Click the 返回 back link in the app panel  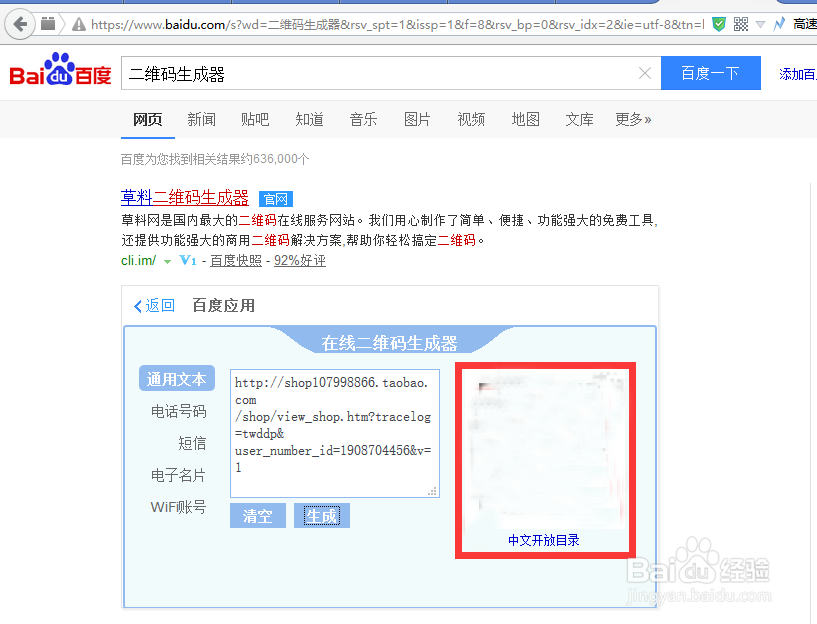154,306
